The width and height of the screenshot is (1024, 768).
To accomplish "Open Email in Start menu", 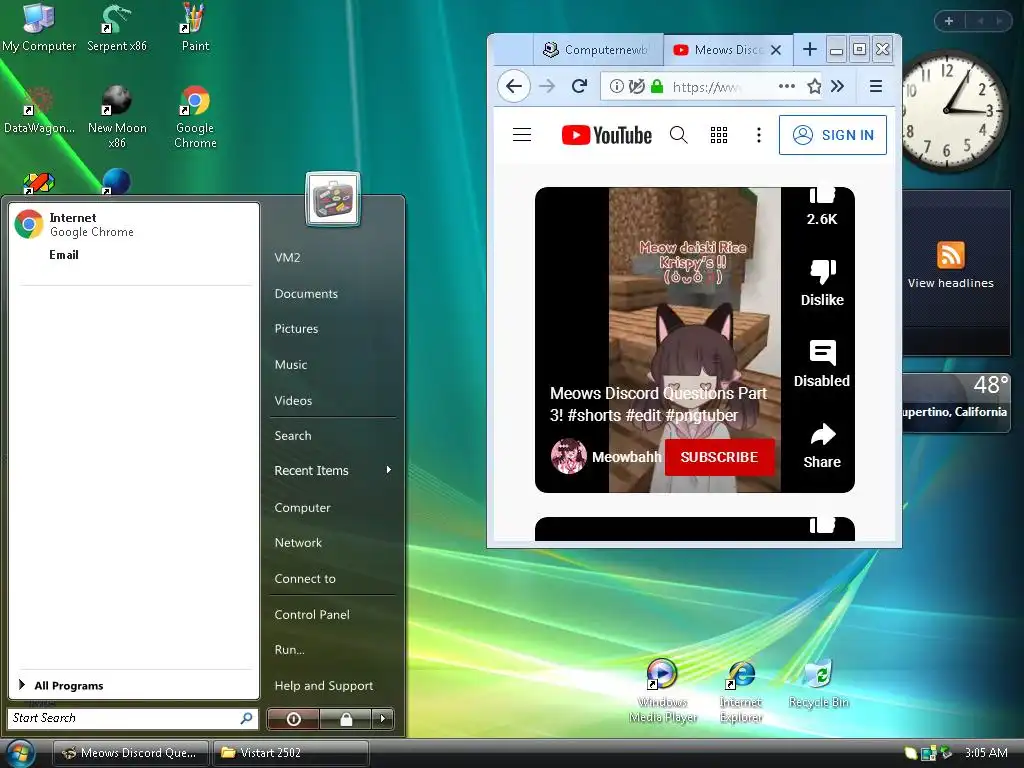I will (x=64, y=255).
